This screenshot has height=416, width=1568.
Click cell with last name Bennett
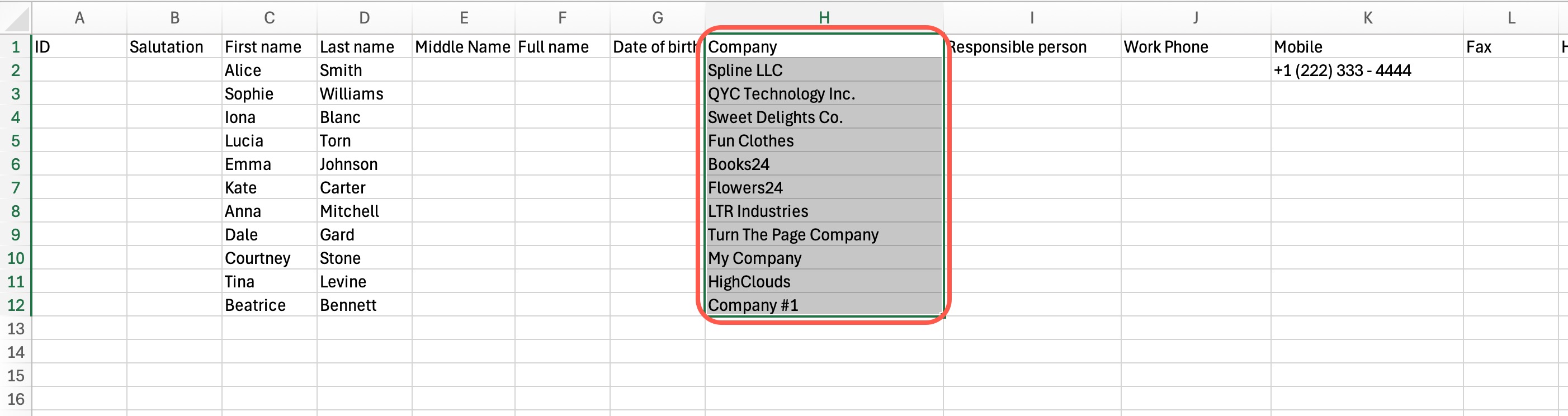(x=364, y=305)
